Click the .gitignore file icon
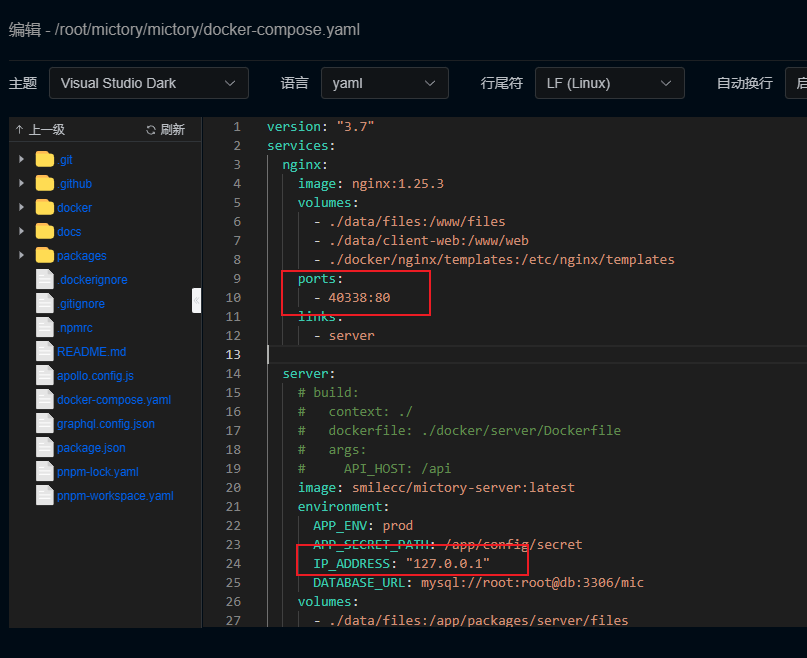The width and height of the screenshot is (807, 658). tap(45, 304)
